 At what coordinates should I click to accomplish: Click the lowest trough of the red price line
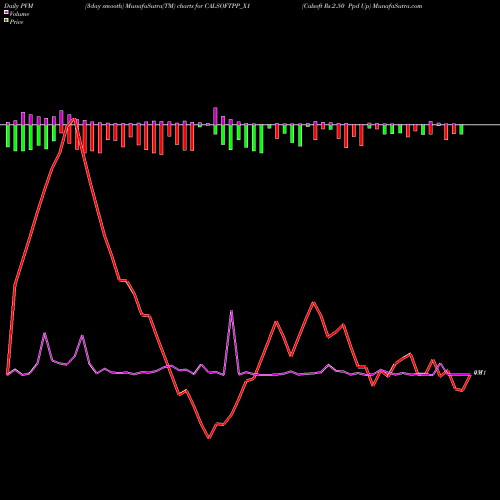(x=209, y=437)
